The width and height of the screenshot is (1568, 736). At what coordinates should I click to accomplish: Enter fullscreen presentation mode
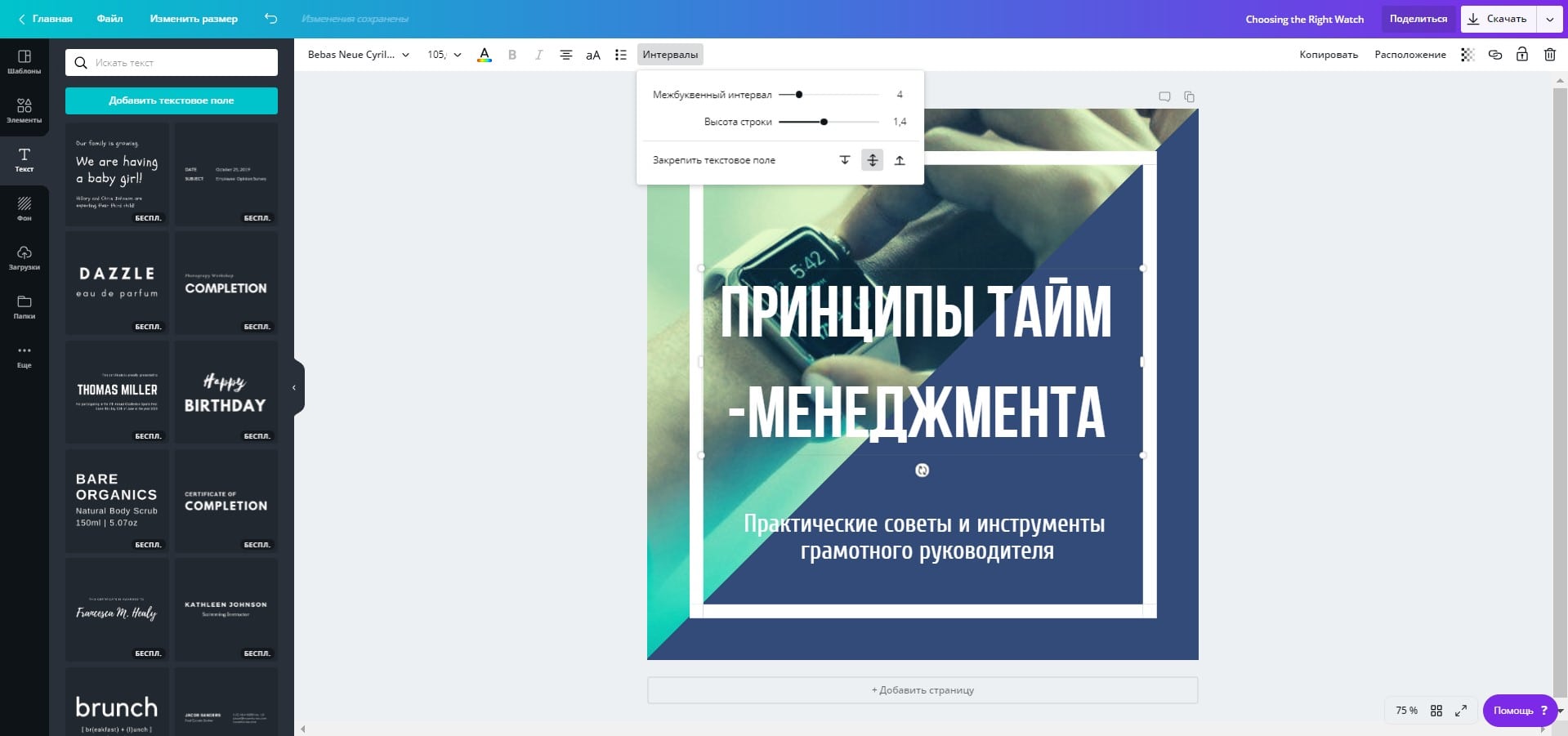[1461, 711]
